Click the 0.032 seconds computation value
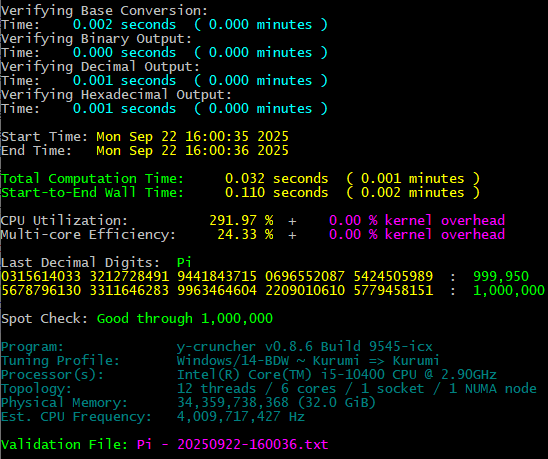This screenshot has width=548, height=459. [276, 179]
